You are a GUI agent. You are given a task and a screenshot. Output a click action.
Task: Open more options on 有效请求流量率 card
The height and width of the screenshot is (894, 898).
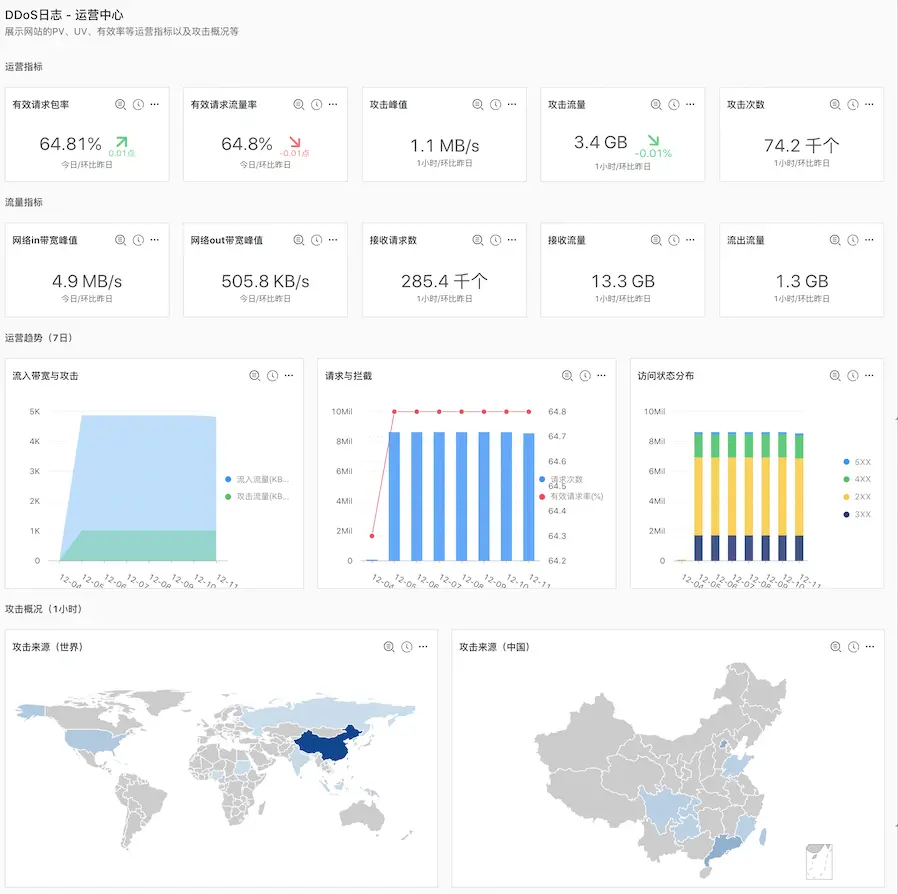[x=333, y=104]
